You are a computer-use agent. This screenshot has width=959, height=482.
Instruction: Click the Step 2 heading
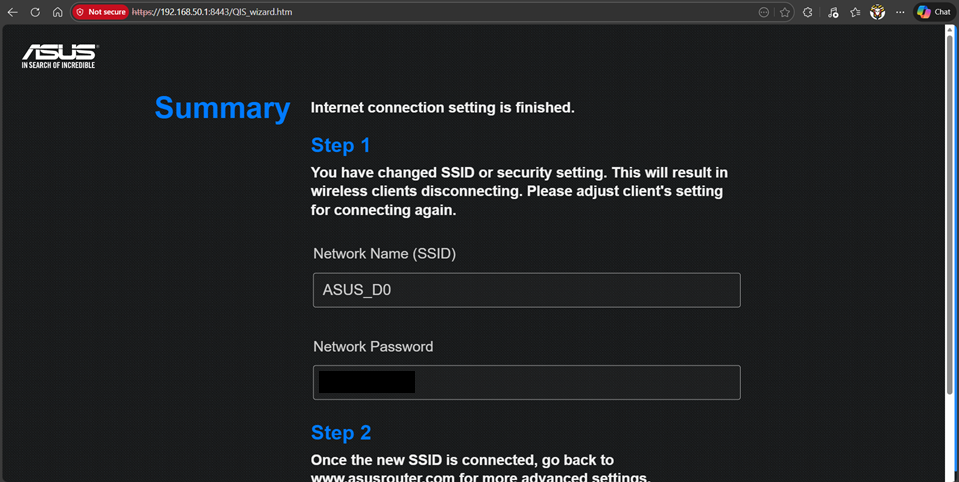tap(340, 432)
